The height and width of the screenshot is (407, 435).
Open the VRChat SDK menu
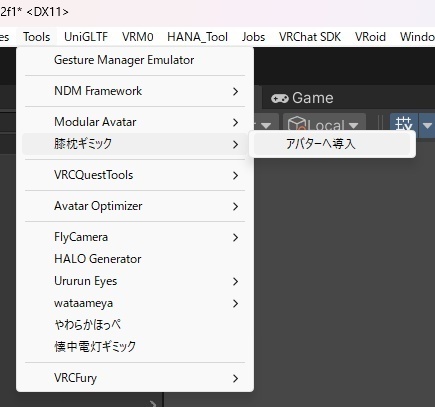[x=310, y=37]
